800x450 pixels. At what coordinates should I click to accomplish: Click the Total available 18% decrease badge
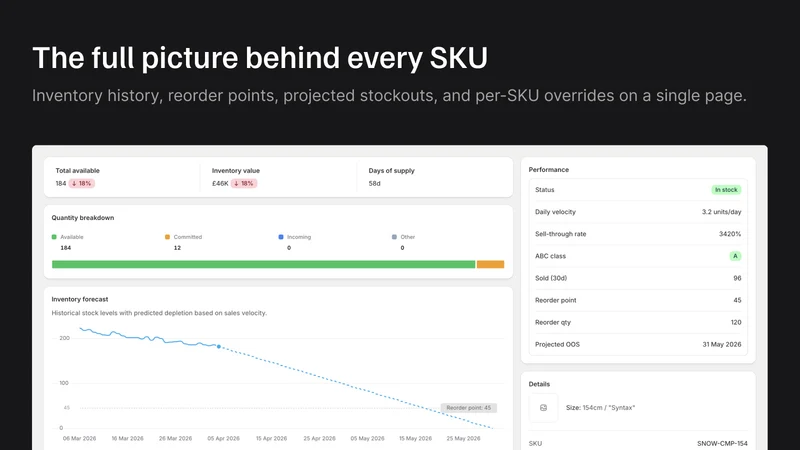(x=82, y=183)
